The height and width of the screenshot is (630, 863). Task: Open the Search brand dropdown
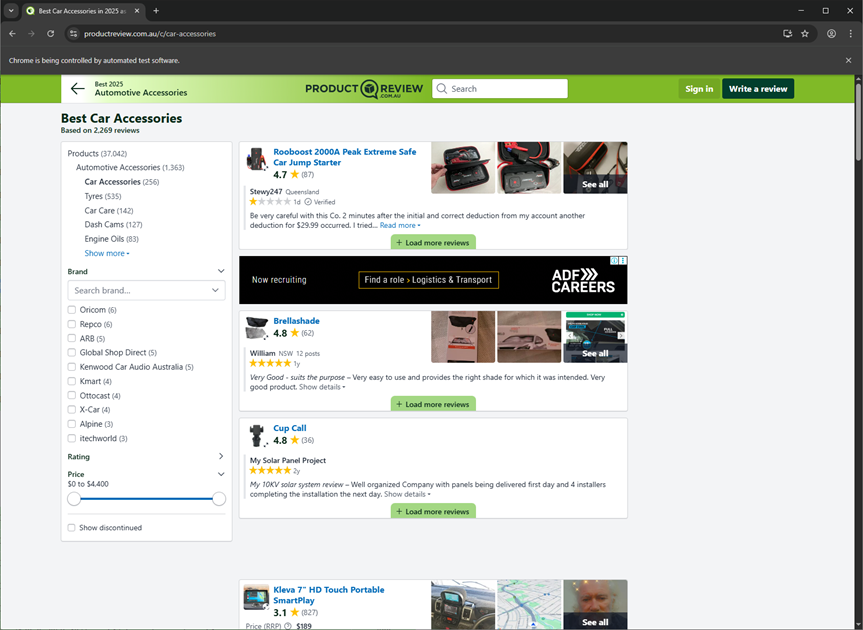(215, 290)
